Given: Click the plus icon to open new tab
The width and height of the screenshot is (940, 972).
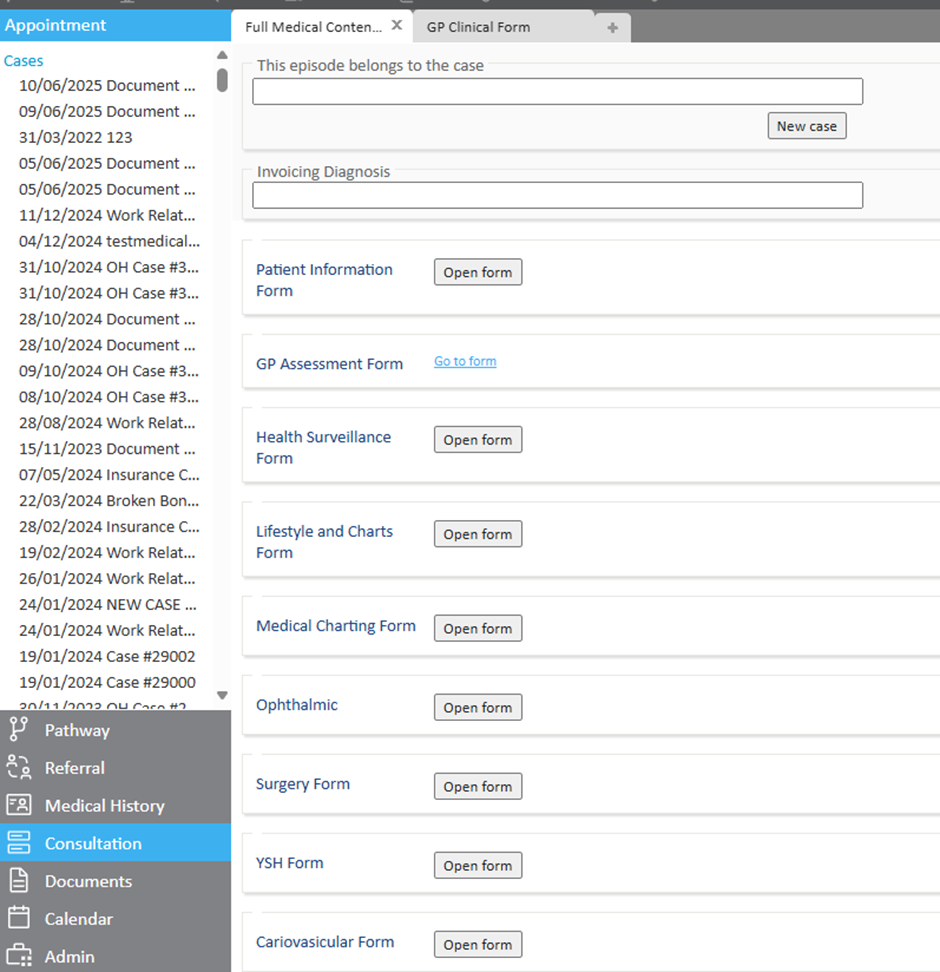Looking at the screenshot, I should point(611,29).
